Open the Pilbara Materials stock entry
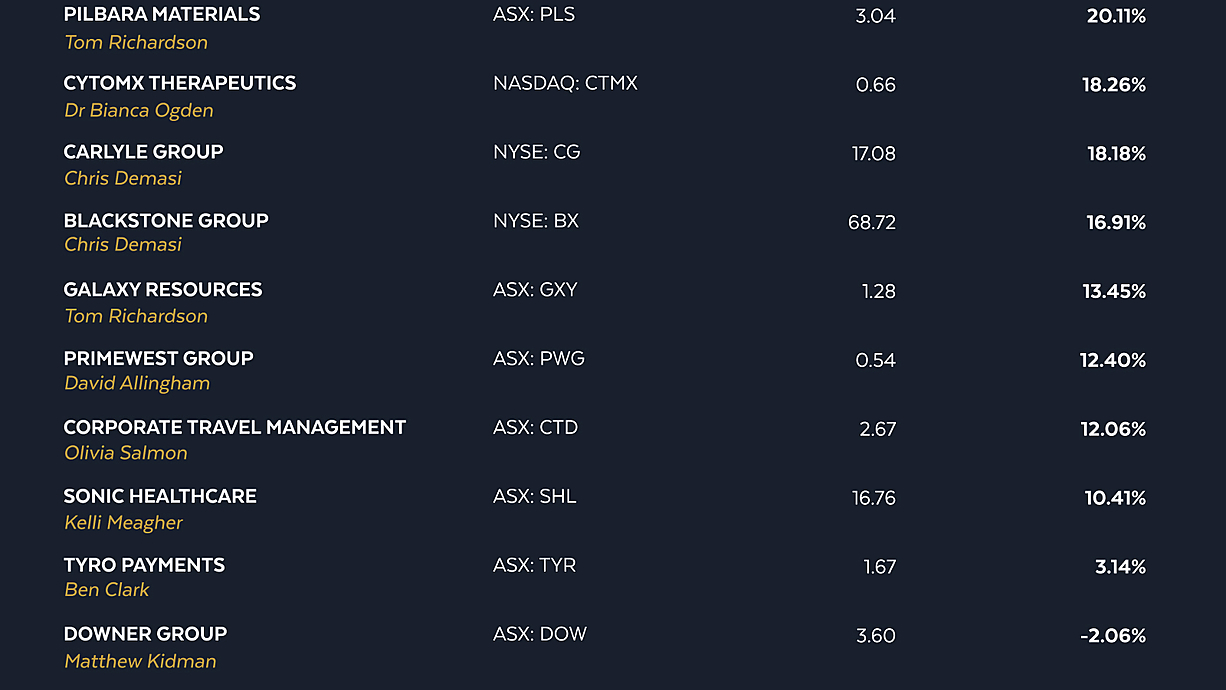This screenshot has width=1226, height=690. [161, 15]
